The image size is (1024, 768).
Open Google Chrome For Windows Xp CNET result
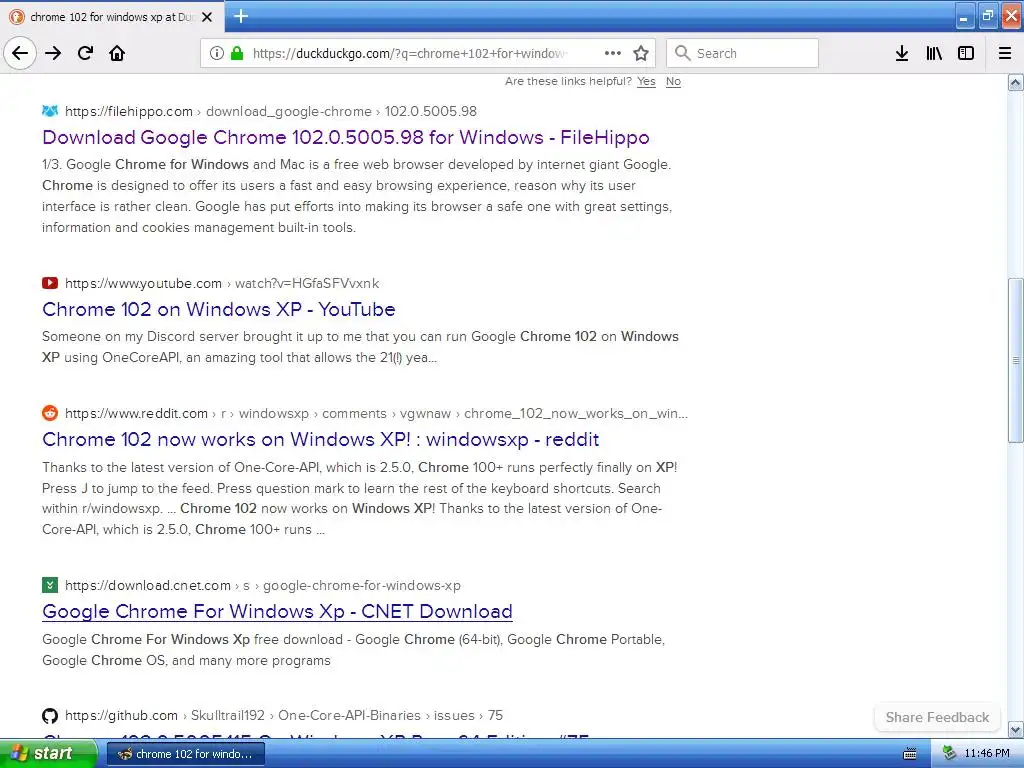[x=277, y=611]
